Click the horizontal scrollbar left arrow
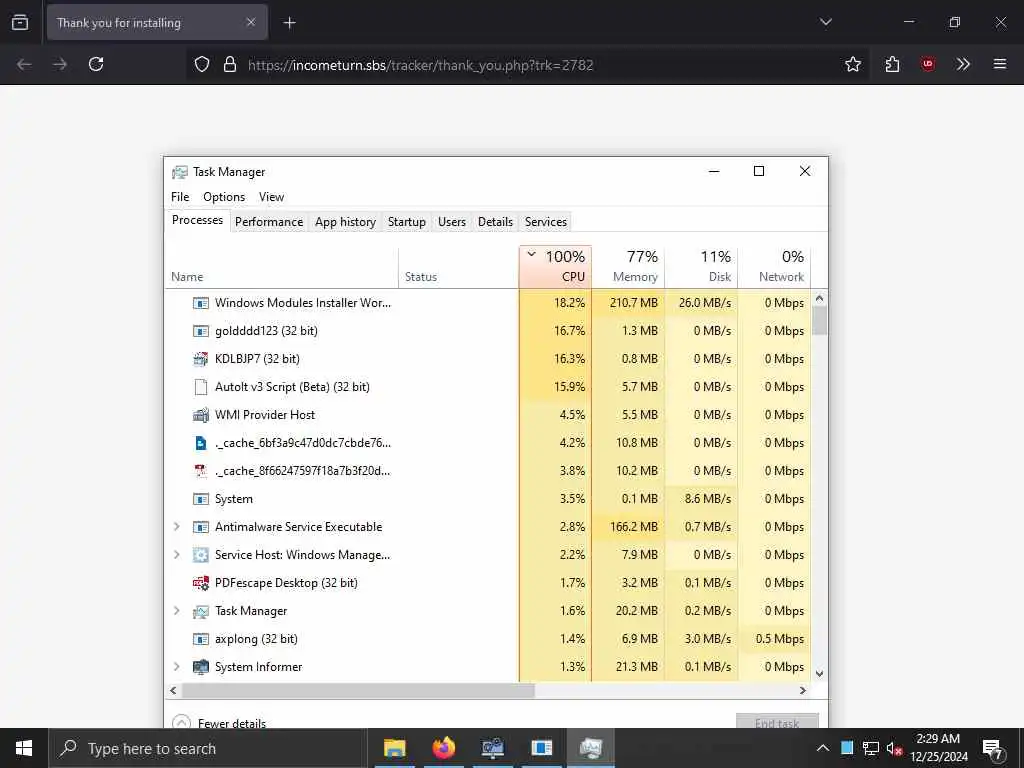1024x768 pixels. 173,690
